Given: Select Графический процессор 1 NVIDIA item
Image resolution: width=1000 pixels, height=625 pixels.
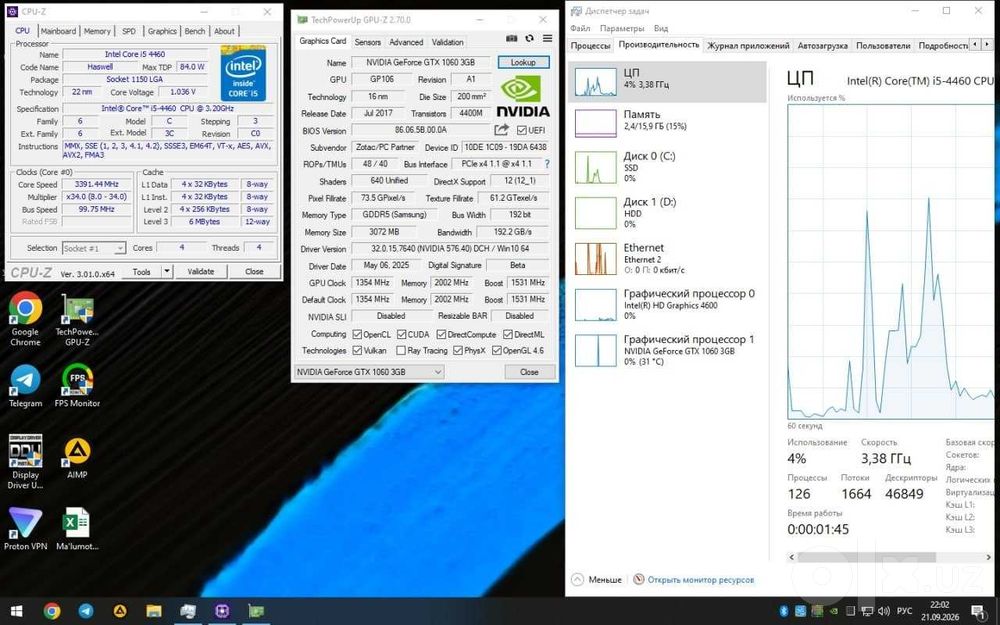Looking at the screenshot, I should click(667, 350).
